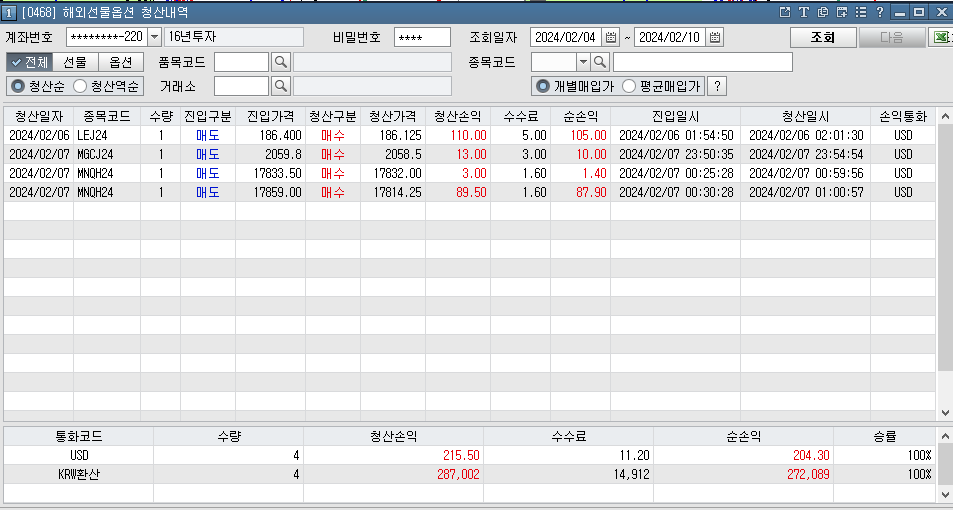Click the font size T icon

(x=803, y=12)
